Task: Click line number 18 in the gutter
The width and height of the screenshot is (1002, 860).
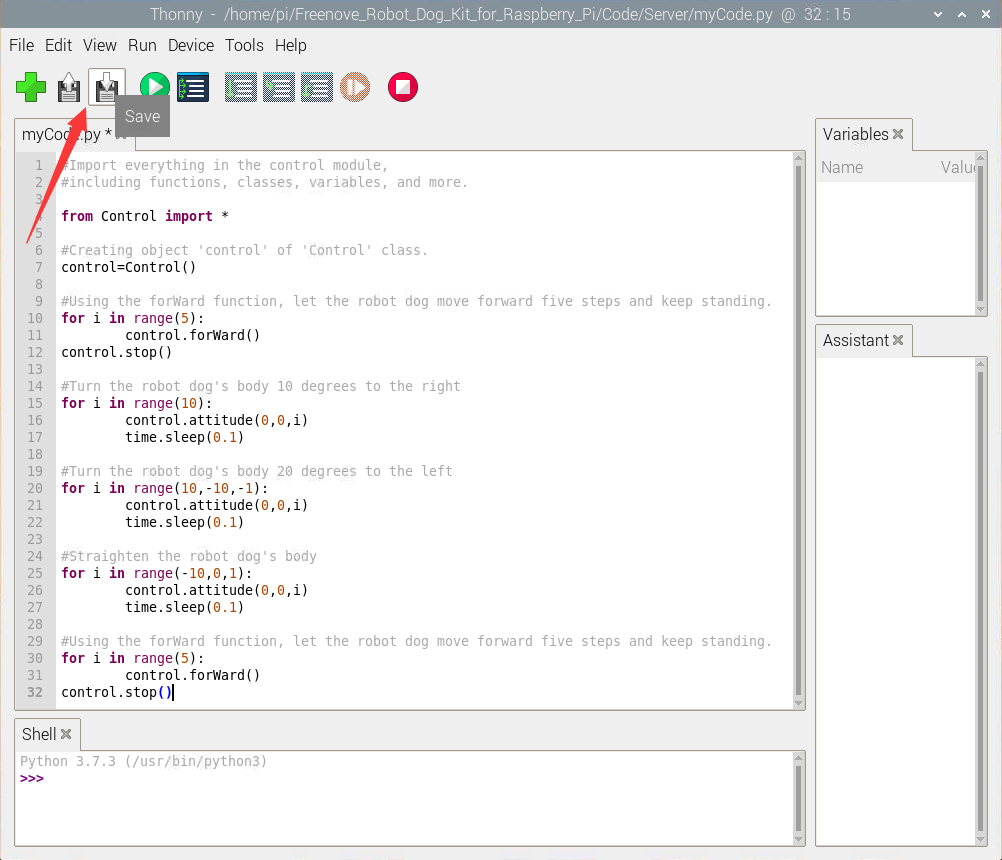Action: point(35,454)
